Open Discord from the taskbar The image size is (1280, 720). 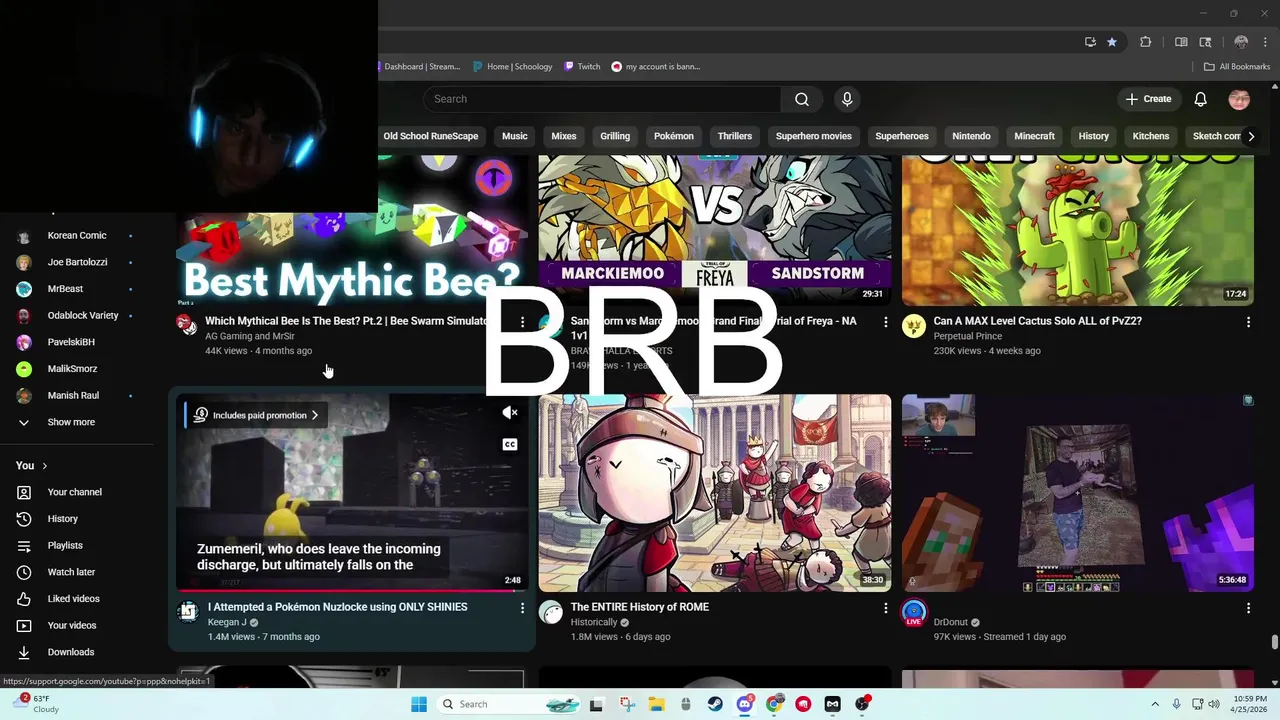point(744,704)
